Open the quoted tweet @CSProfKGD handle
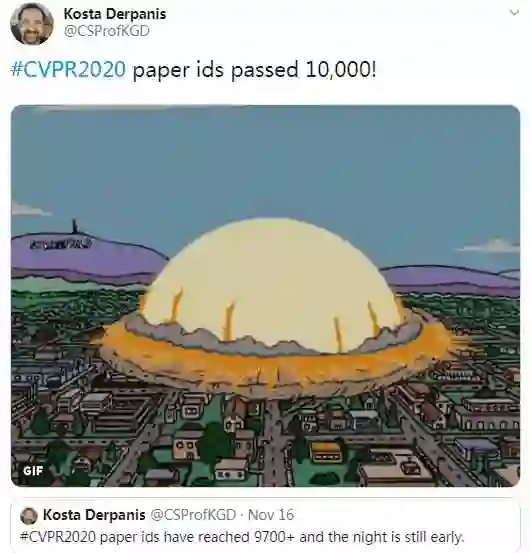The width and height of the screenshot is (531, 553). tap(193, 515)
